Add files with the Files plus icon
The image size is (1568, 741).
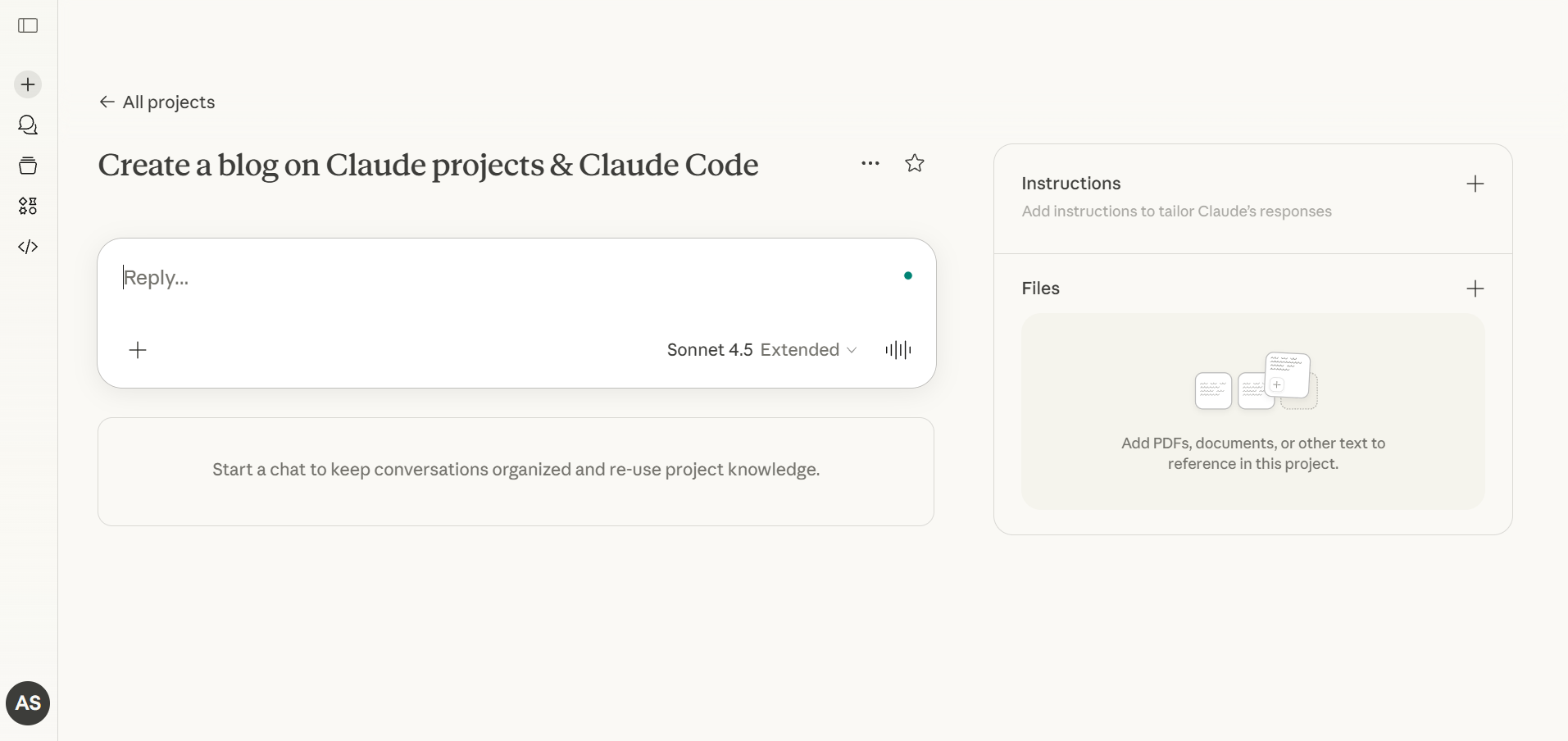pos(1475,289)
